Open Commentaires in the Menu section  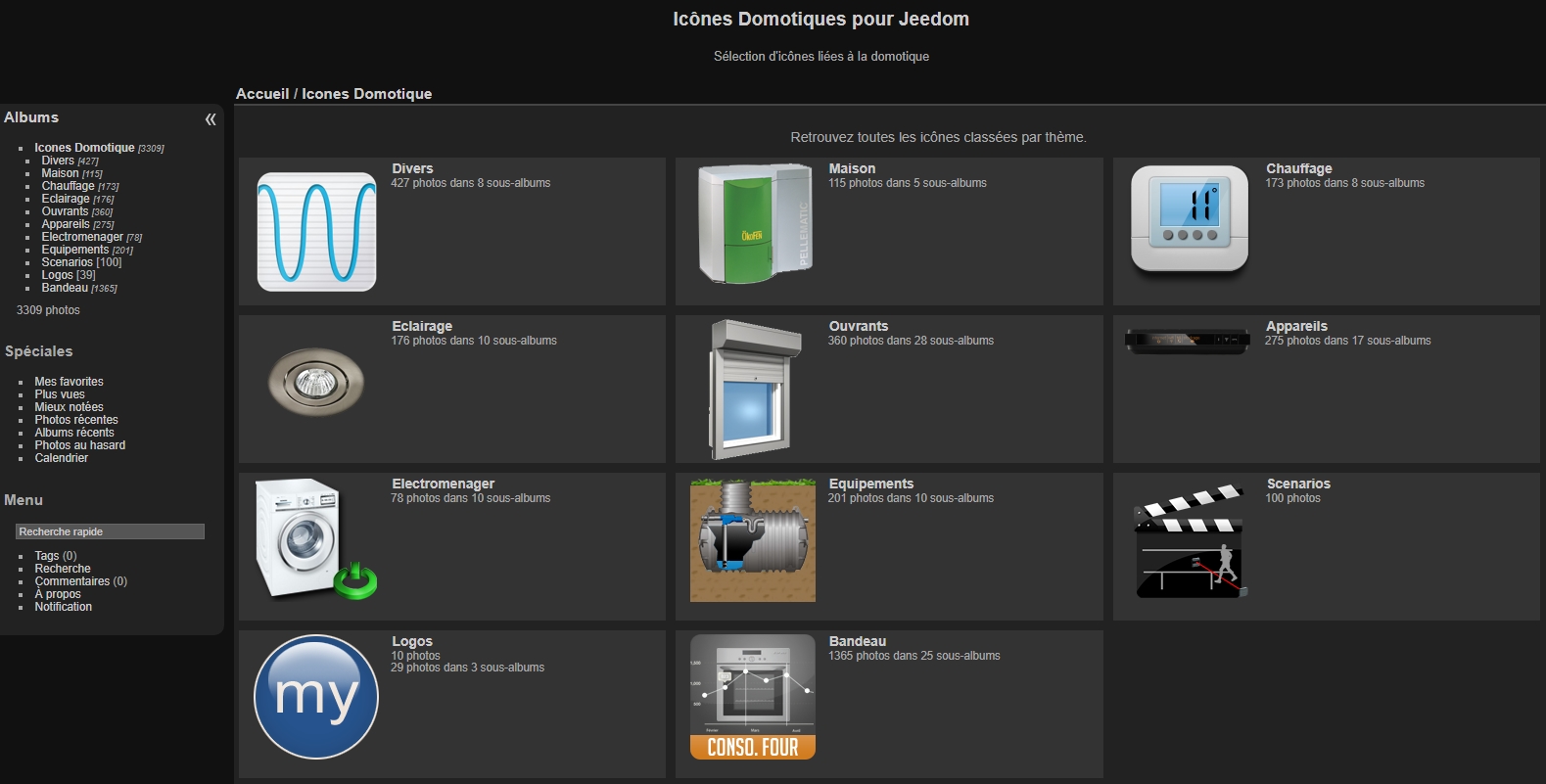tap(72, 581)
